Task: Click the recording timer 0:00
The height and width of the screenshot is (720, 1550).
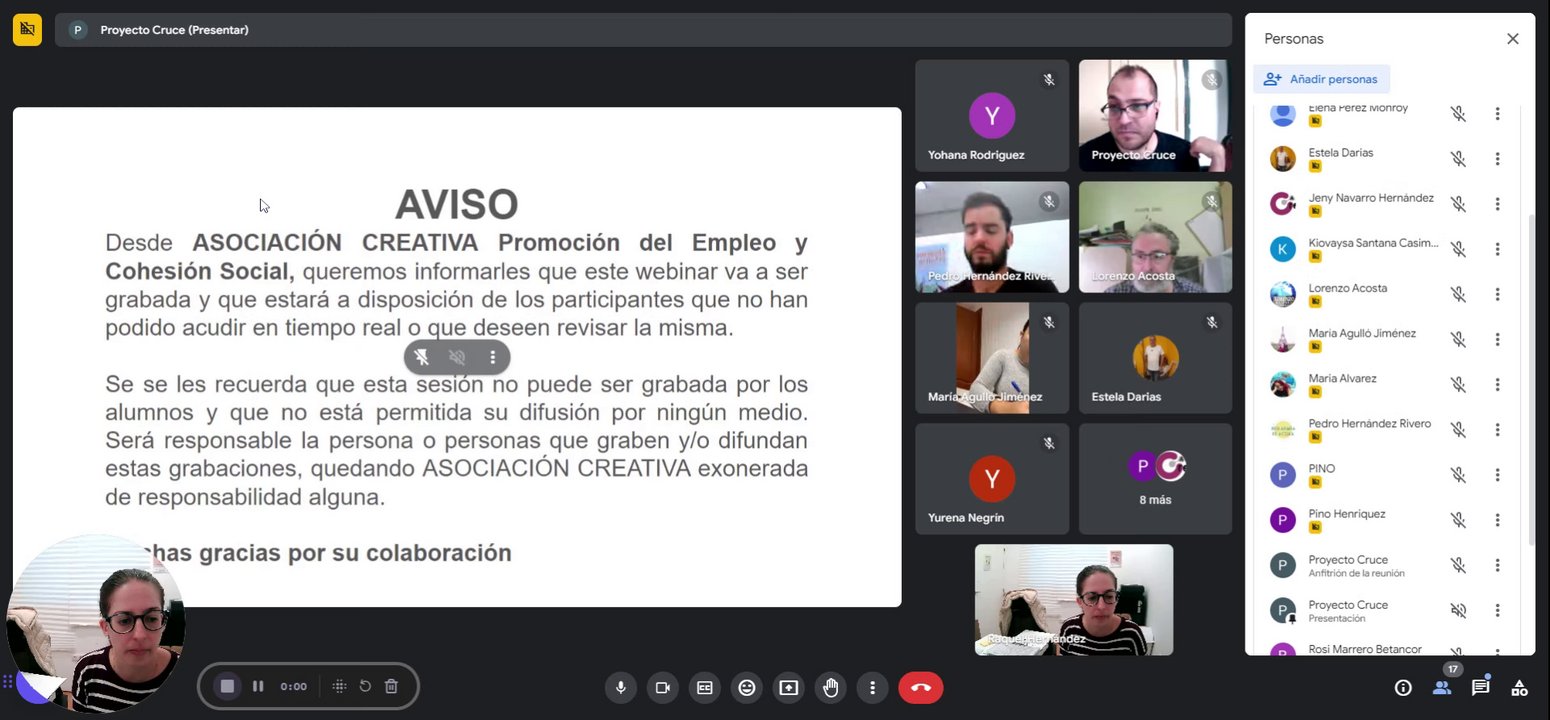Action: pyautogui.click(x=293, y=686)
